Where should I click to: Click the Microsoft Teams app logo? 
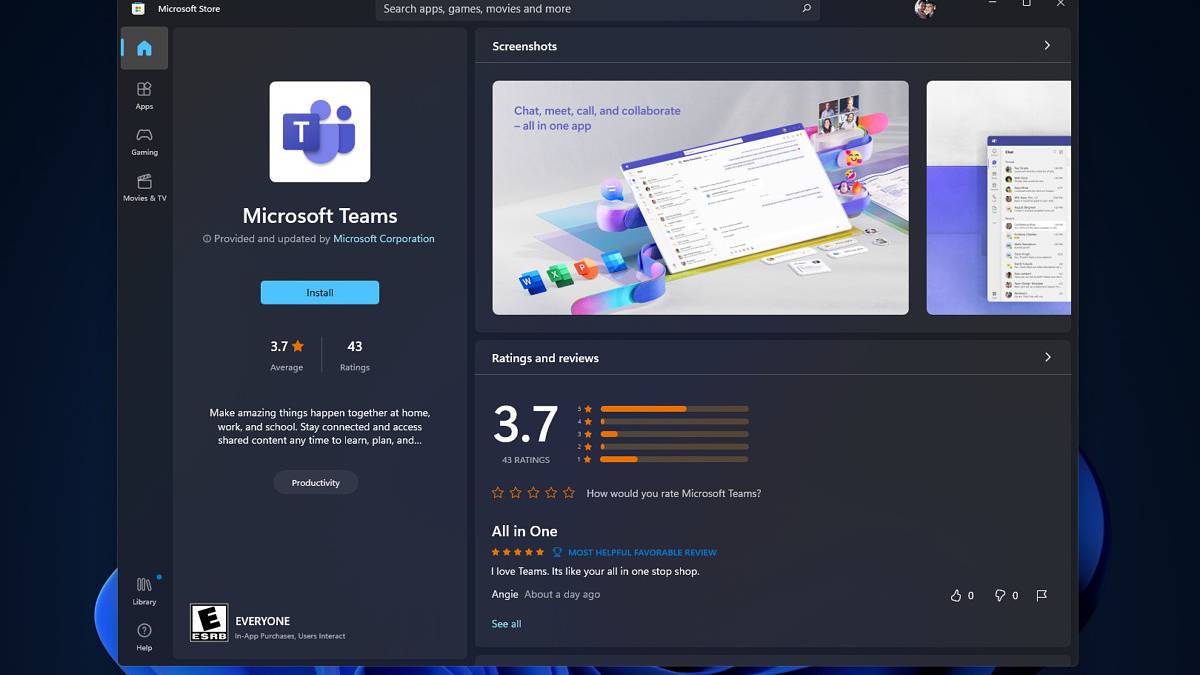click(320, 132)
